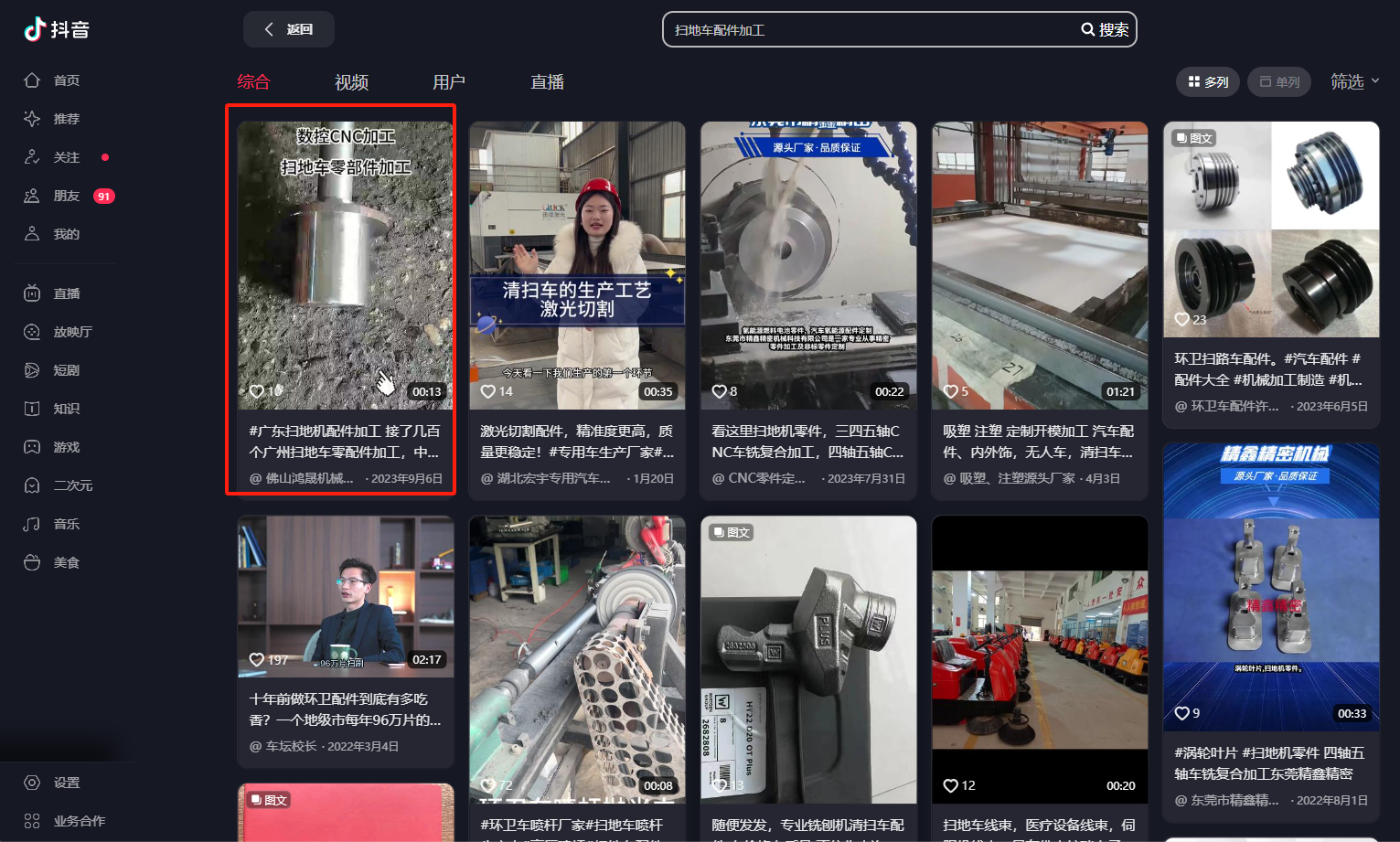Open the 直播 live sidebar item
This screenshot has height=842, width=1400.
(65, 293)
